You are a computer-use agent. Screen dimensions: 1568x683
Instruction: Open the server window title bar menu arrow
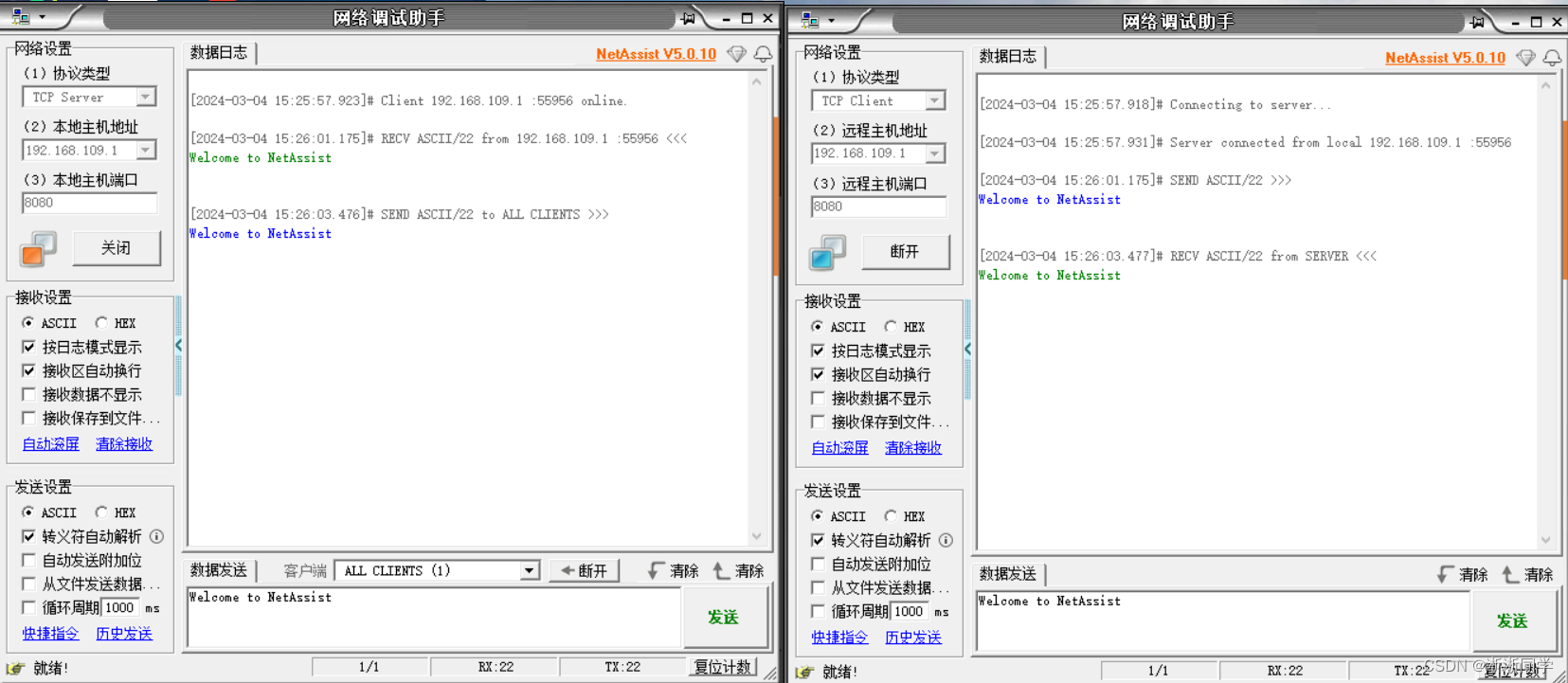[42, 17]
